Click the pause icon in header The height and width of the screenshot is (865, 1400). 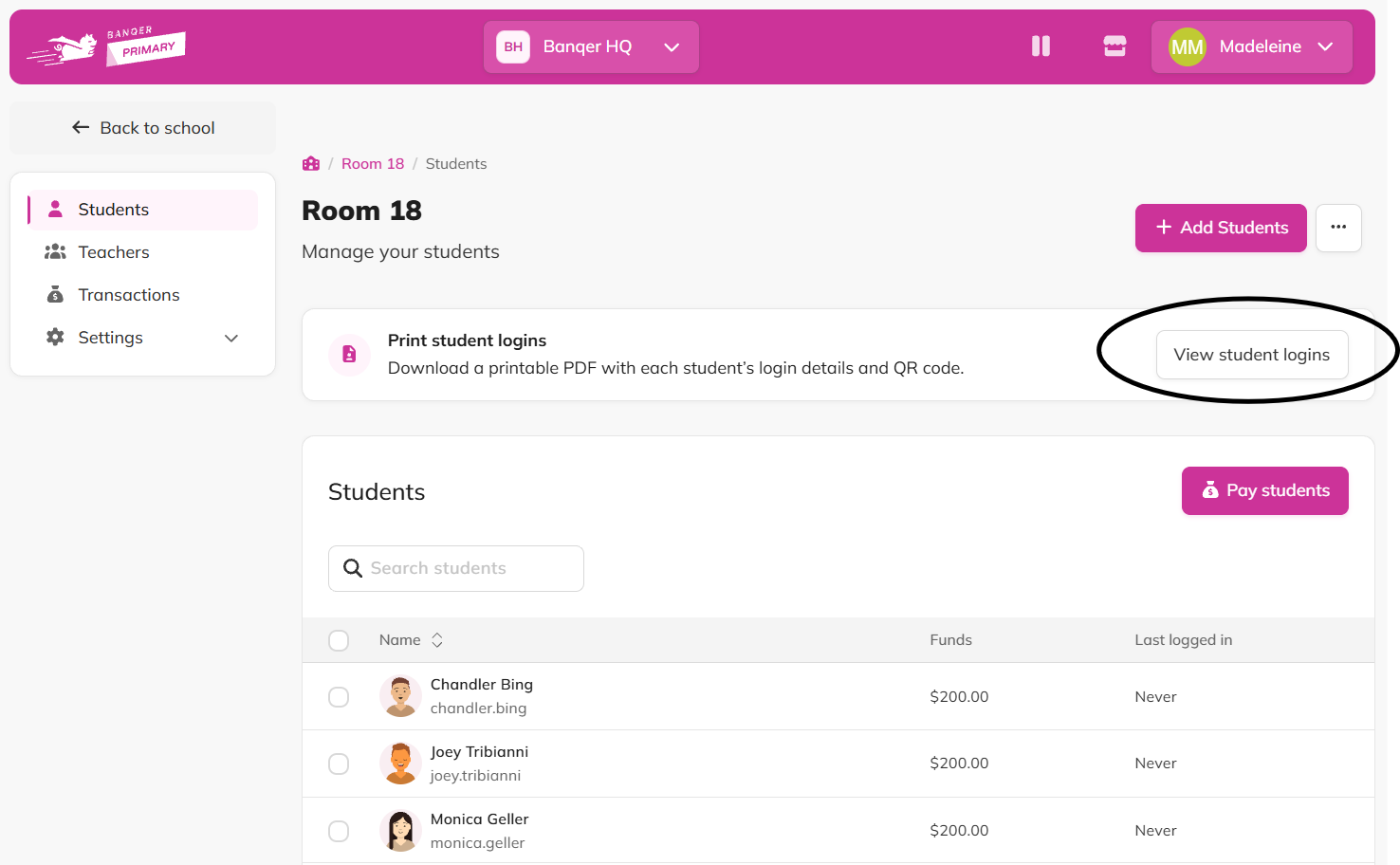click(1041, 46)
